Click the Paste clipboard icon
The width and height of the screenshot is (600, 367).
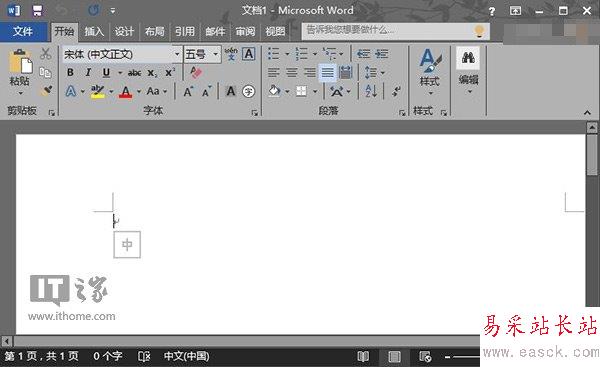pyautogui.click(x=20, y=61)
